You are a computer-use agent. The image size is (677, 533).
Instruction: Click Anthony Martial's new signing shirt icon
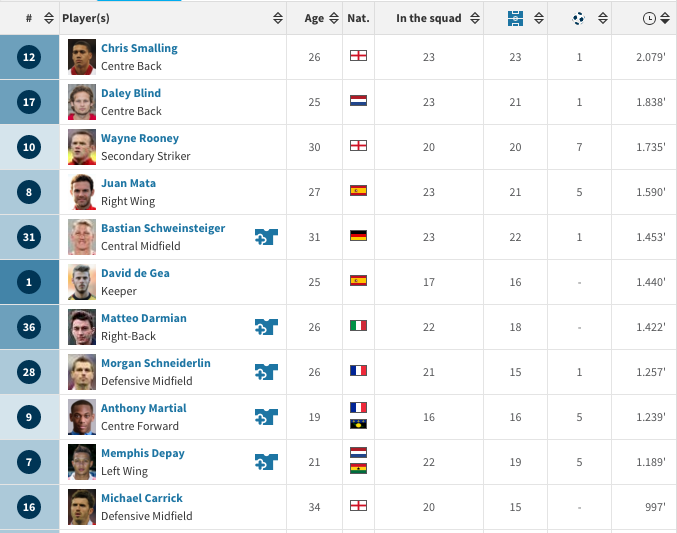click(x=266, y=417)
